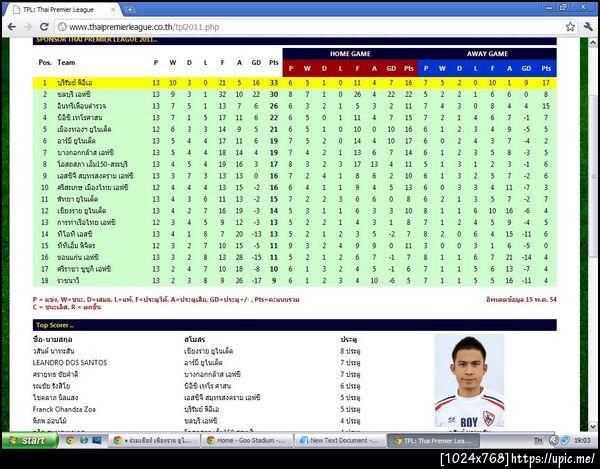Click อาร์มี่ ยูไนเต็ด in the league table
Image resolution: width=600 pixels, height=469 pixels.
(x=76, y=141)
